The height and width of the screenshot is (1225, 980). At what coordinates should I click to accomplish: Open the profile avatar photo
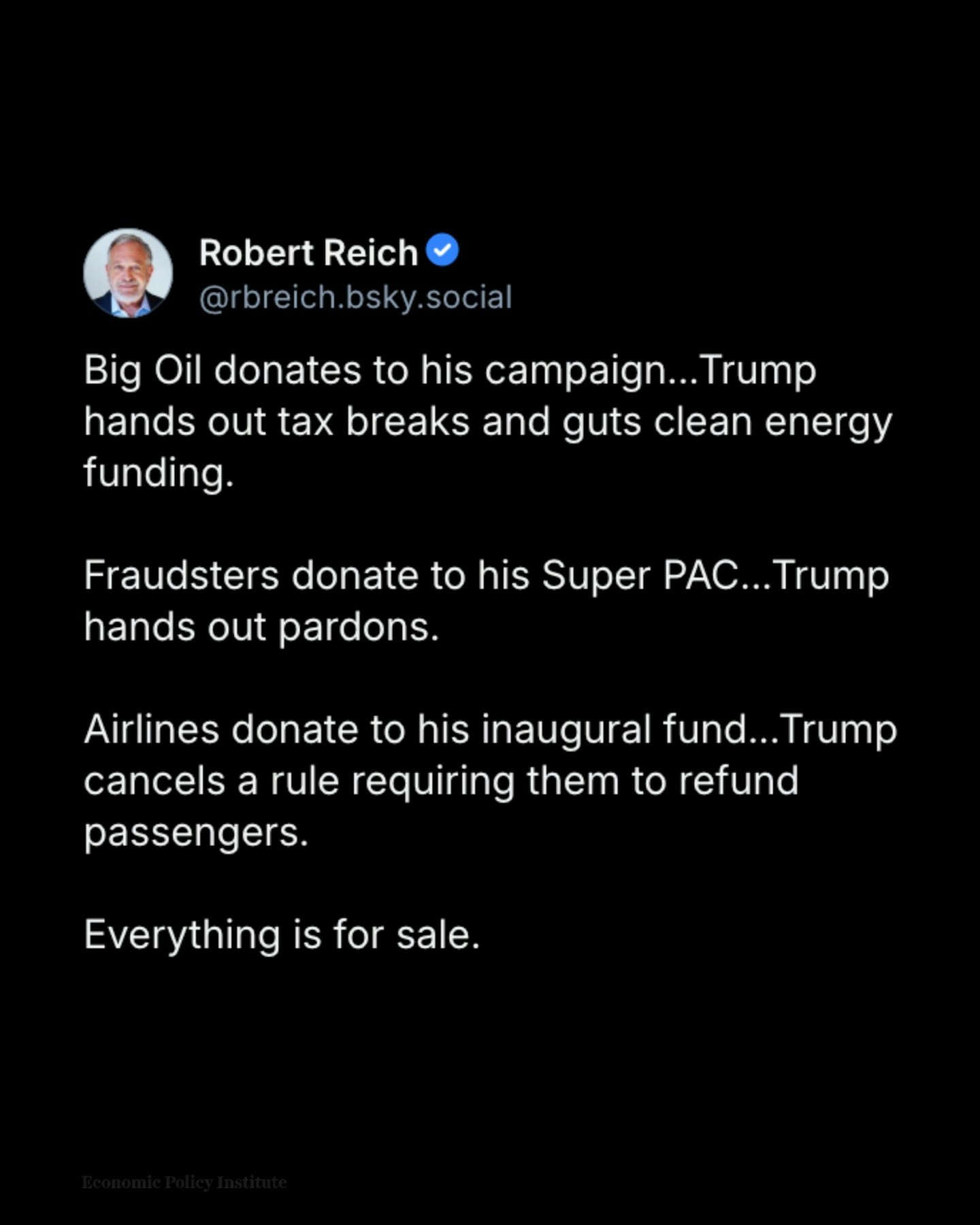[128, 273]
